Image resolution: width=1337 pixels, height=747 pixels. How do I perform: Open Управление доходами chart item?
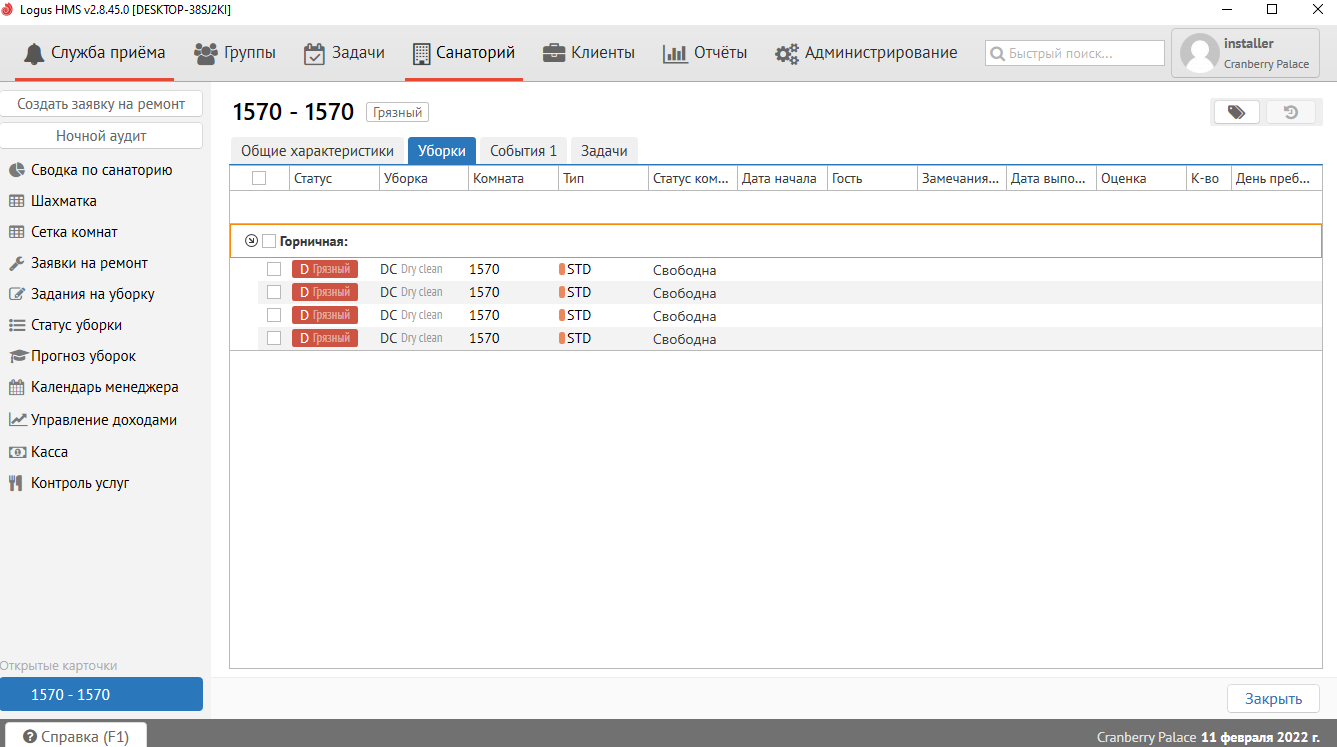(103, 420)
